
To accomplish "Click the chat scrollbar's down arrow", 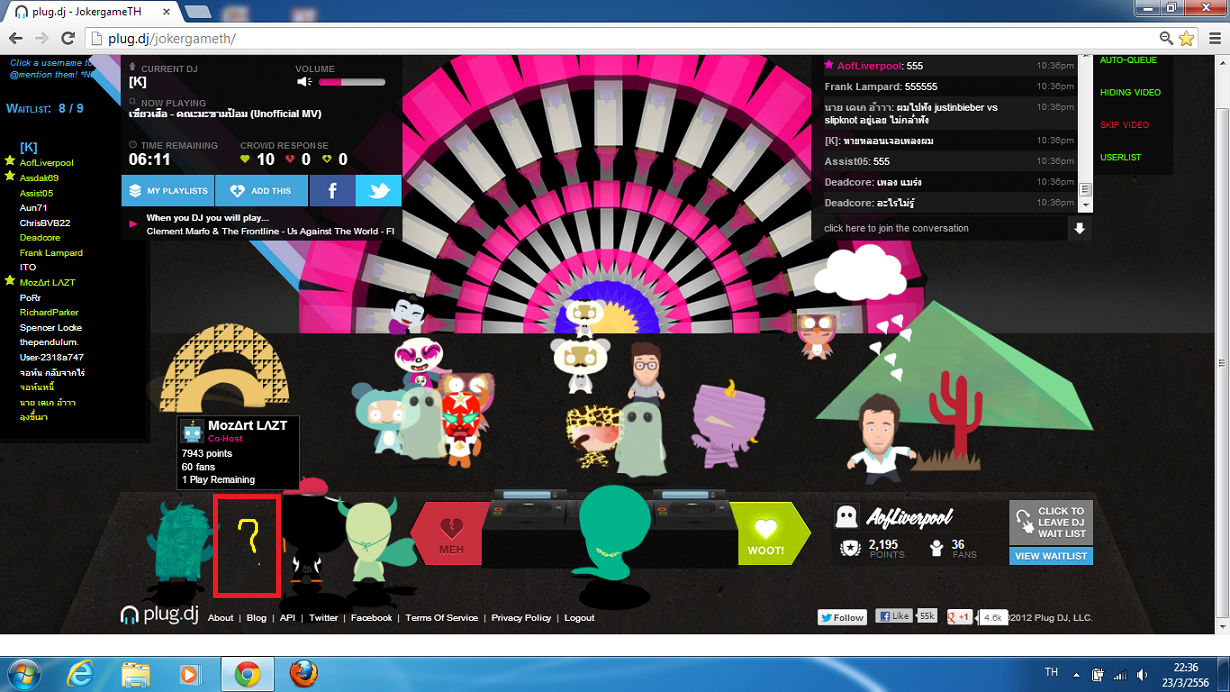I will click(1085, 205).
